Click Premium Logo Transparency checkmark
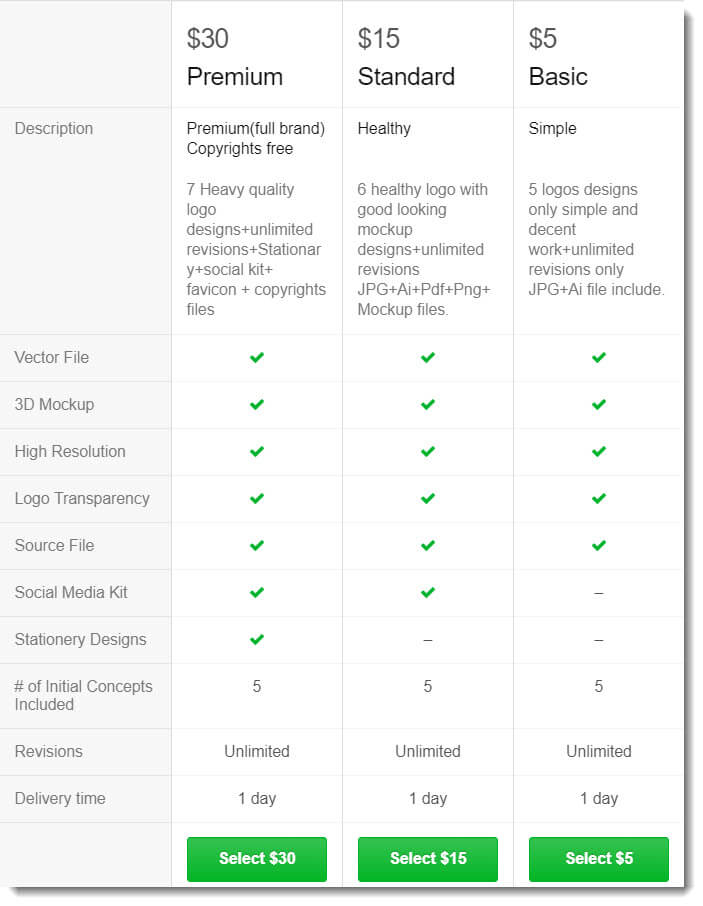Screen dimensions: 703x906 pos(257,498)
